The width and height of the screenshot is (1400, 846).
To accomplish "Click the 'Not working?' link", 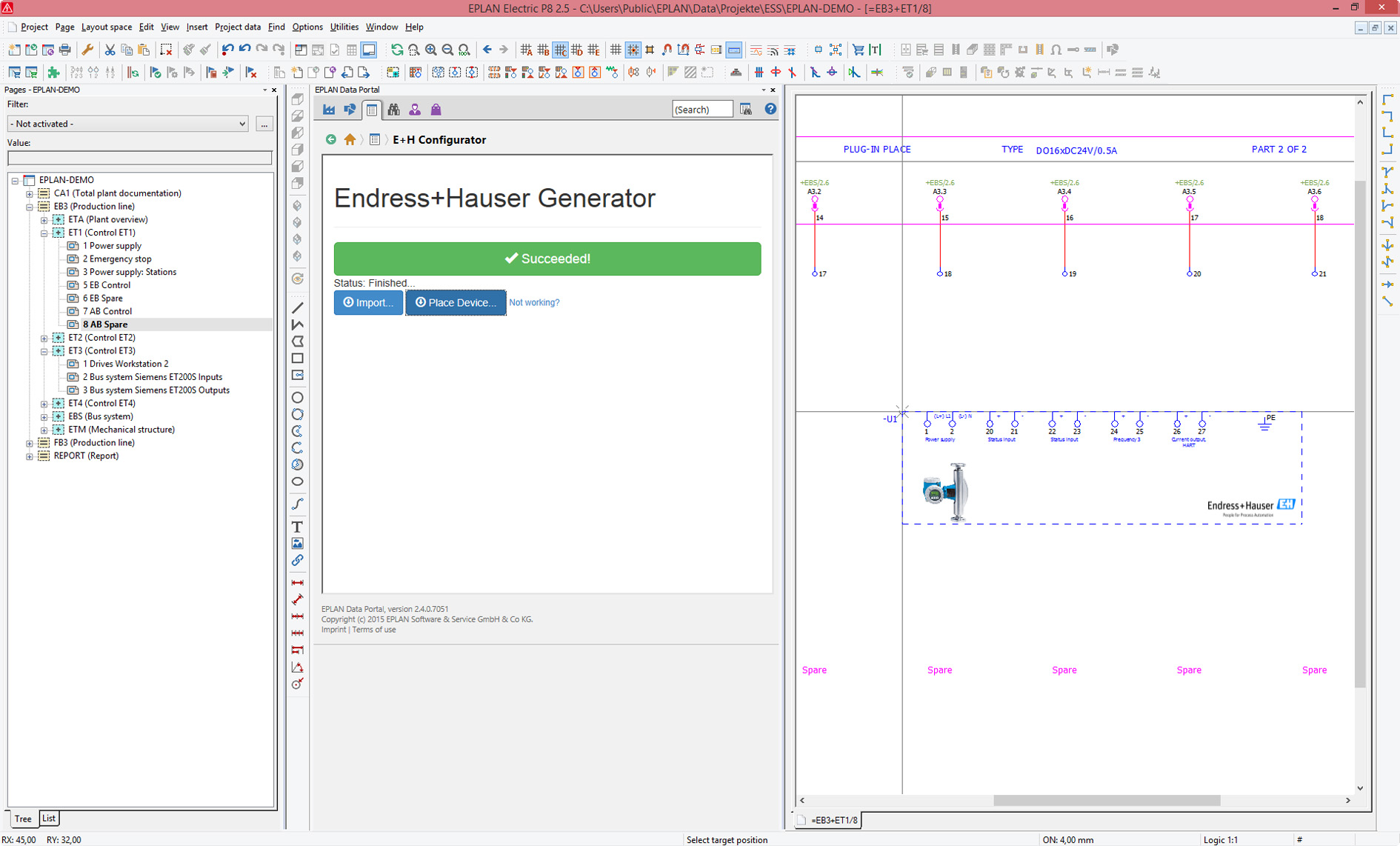I will (x=534, y=302).
